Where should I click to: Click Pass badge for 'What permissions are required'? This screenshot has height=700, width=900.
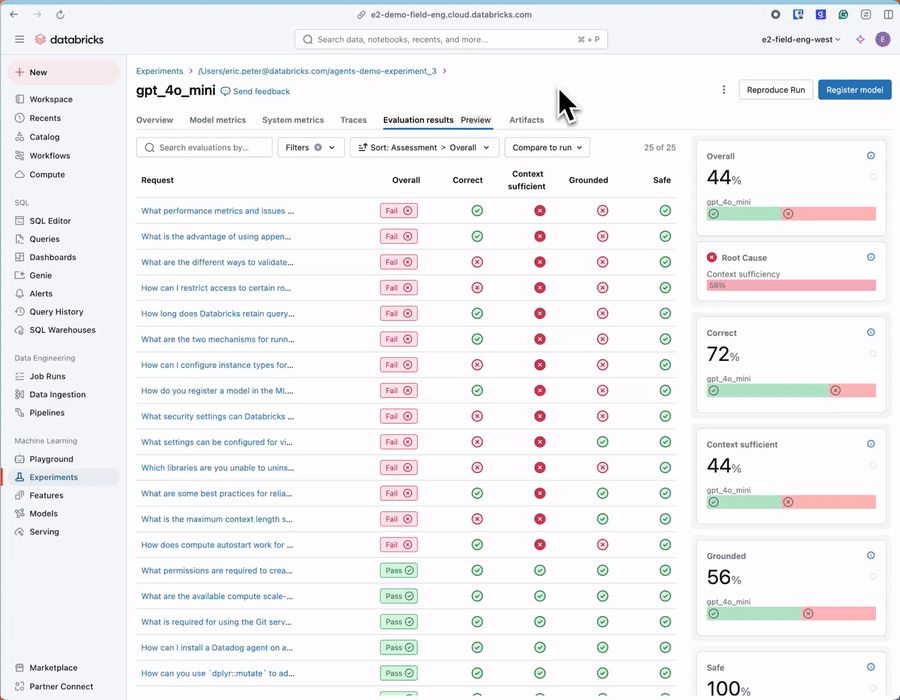click(x=399, y=570)
